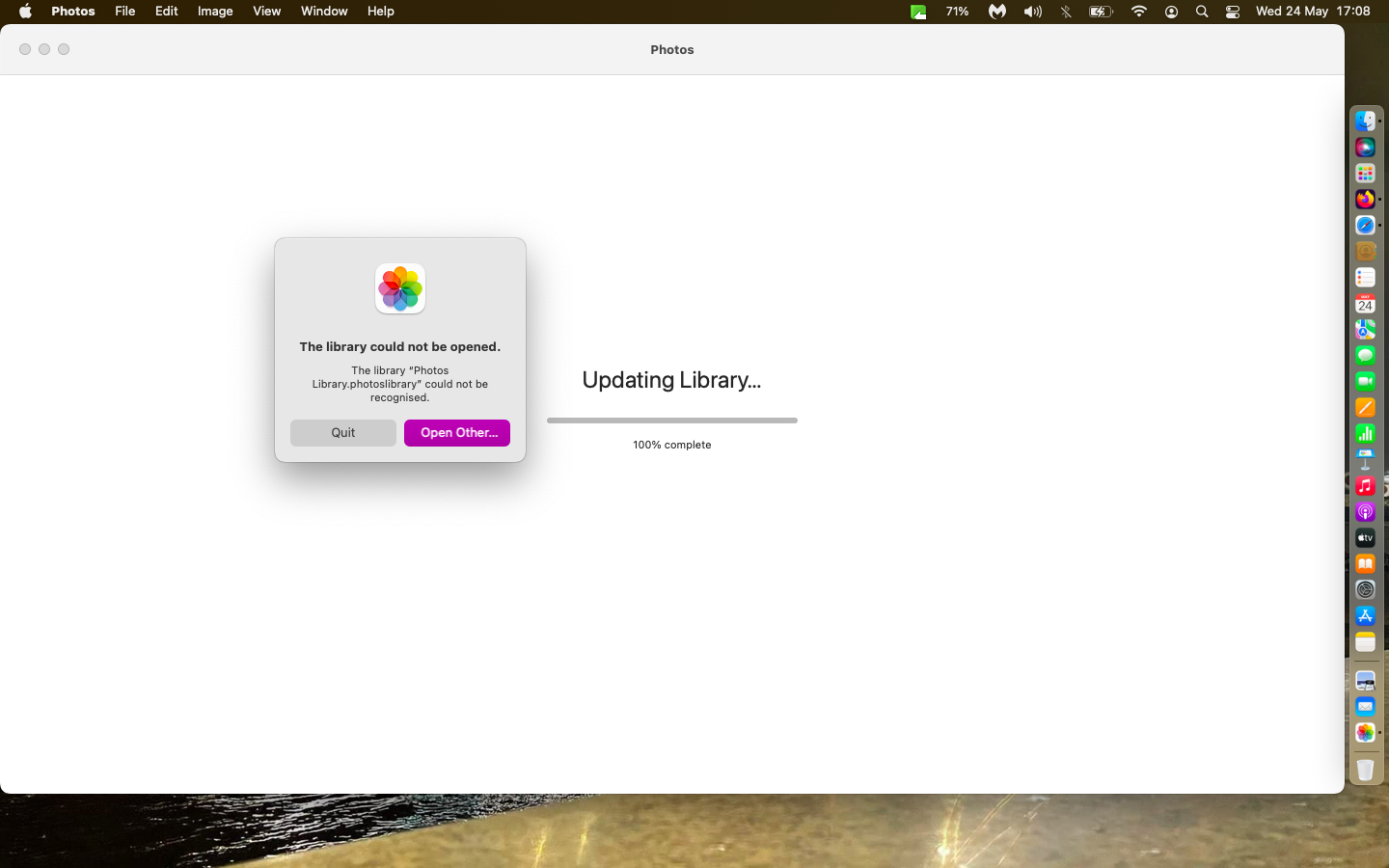
Task: Open the volume control in menu bar
Action: tap(1033, 12)
